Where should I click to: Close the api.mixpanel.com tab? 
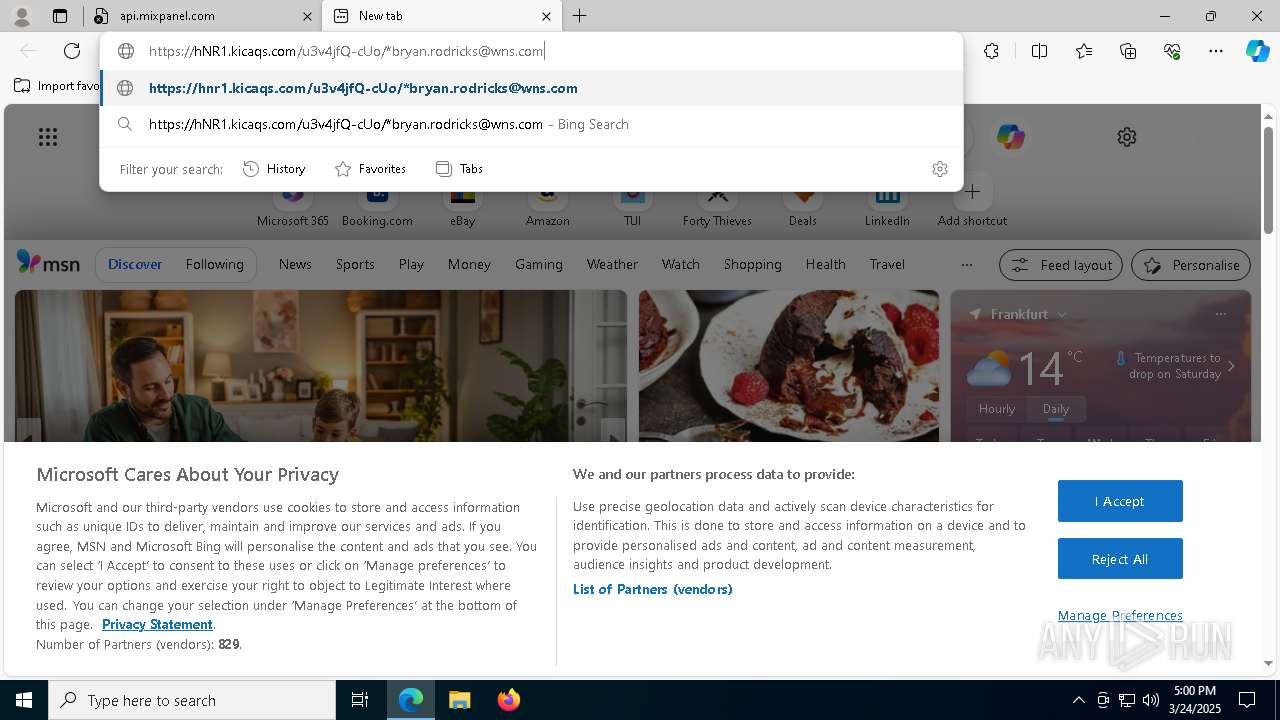click(x=307, y=16)
